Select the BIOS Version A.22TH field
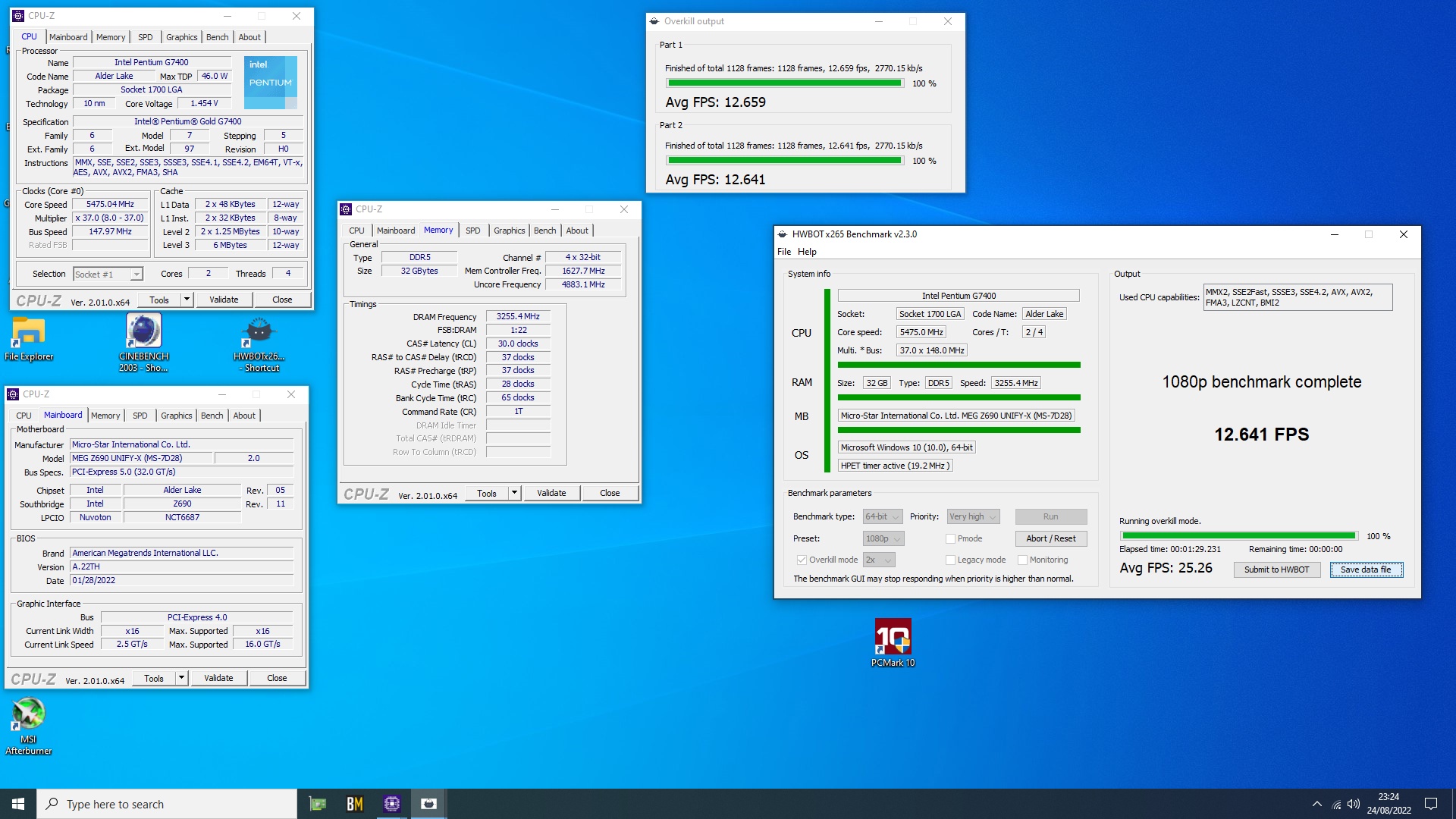This screenshot has height=819, width=1456. click(x=181, y=567)
